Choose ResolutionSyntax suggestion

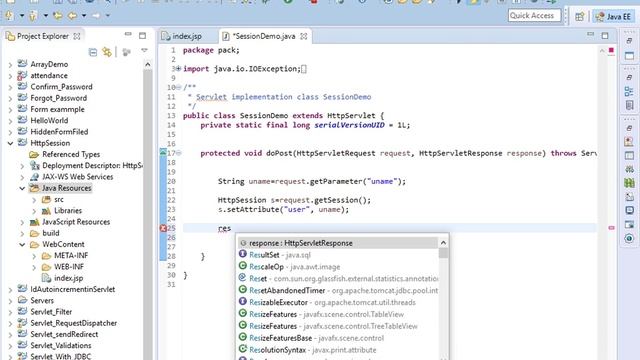click(x=338, y=350)
